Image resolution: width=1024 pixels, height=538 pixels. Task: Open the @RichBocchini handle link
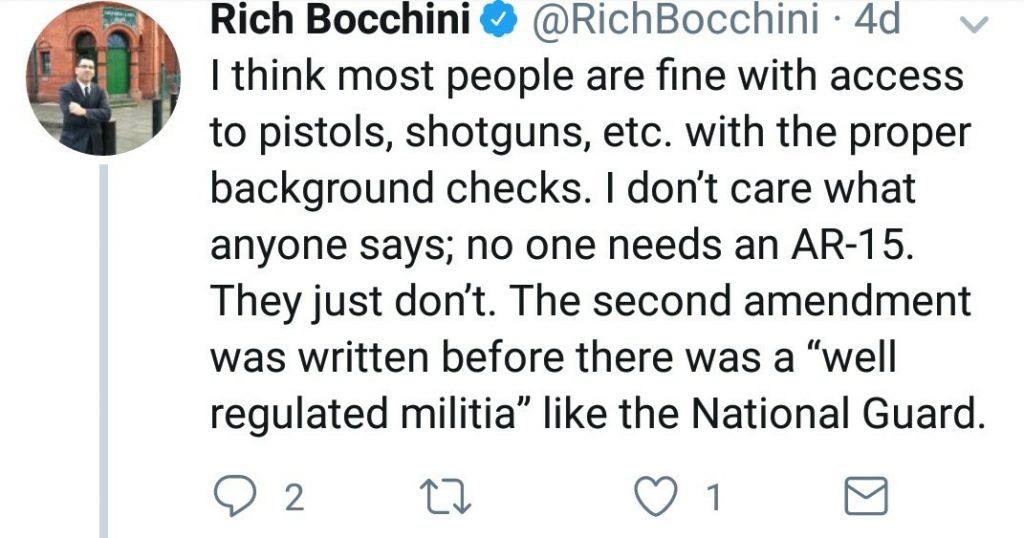675,20
